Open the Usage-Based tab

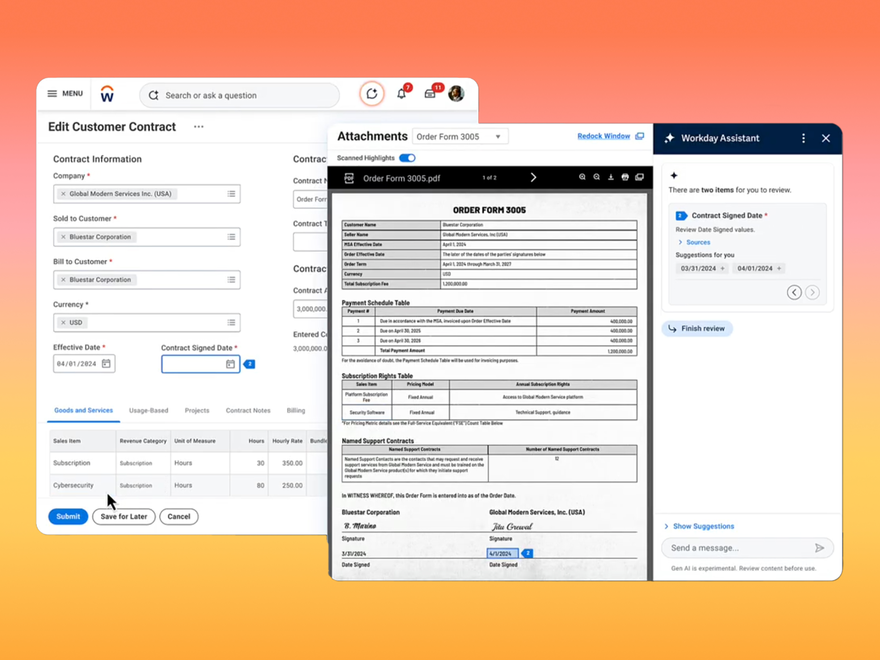pos(148,410)
